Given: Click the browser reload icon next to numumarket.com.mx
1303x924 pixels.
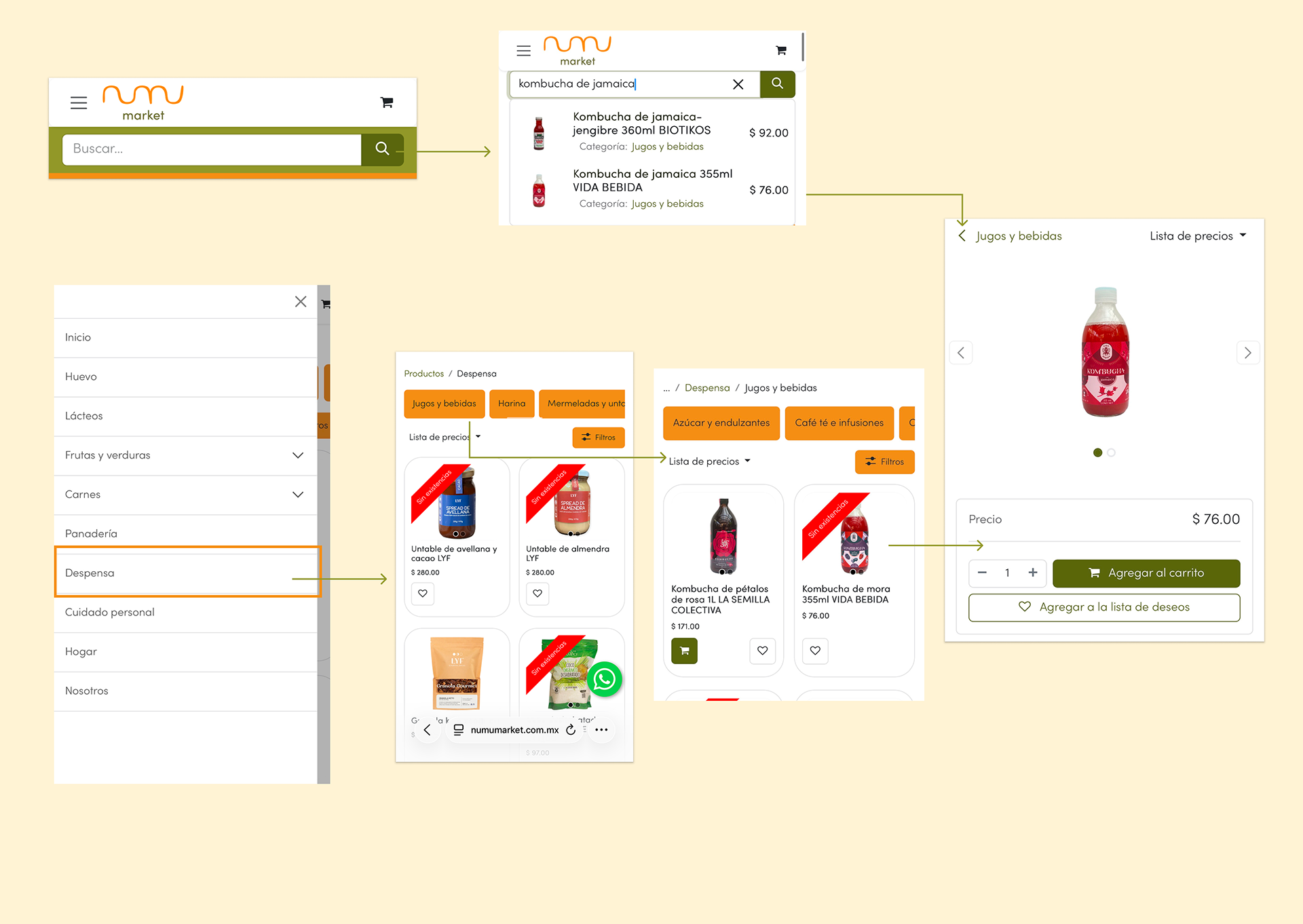Looking at the screenshot, I should pyautogui.click(x=571, y=730).
